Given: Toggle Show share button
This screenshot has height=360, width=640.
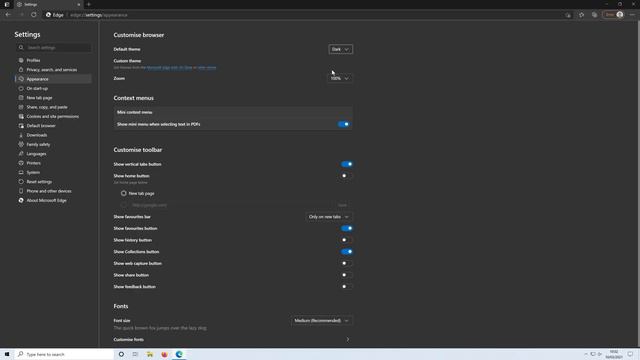Looking at the screenshot, I should point(347,275).
